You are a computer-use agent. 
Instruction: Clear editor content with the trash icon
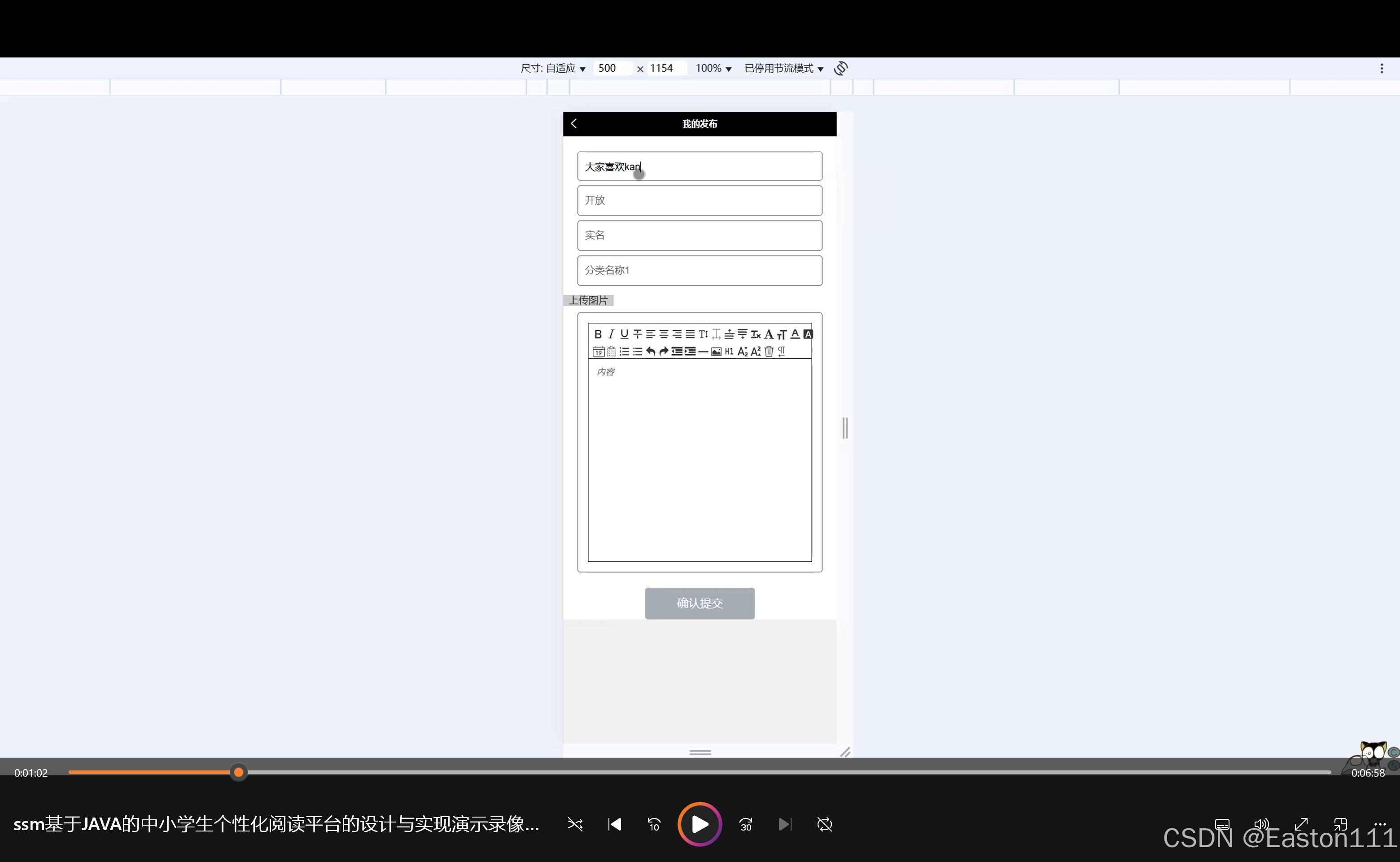click(769, 351)
